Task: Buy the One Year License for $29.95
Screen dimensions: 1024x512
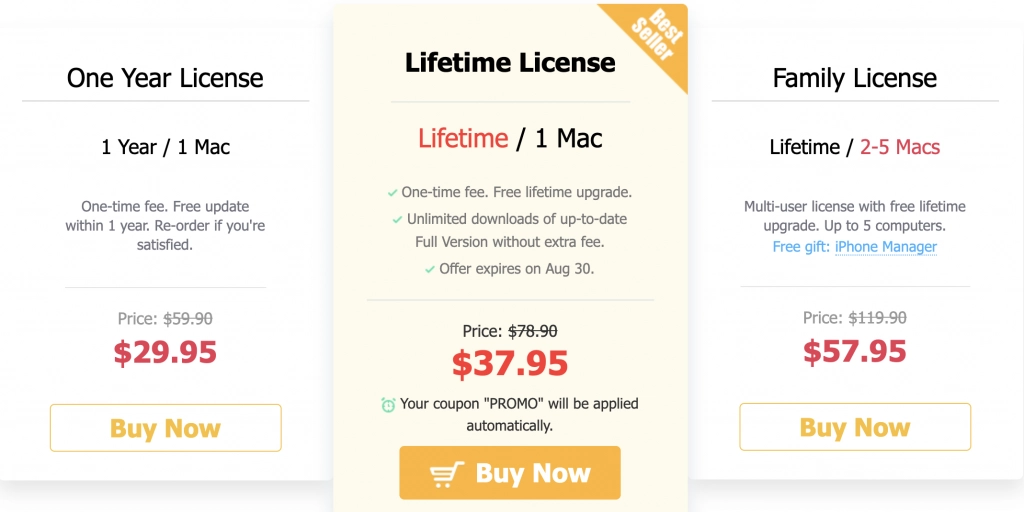Action: tap(165, 428)
